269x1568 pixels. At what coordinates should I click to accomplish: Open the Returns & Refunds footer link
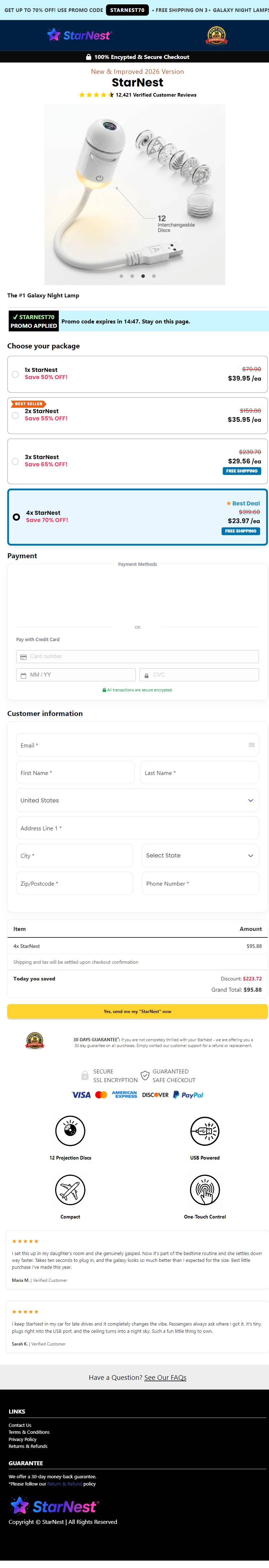(28, 1446)
